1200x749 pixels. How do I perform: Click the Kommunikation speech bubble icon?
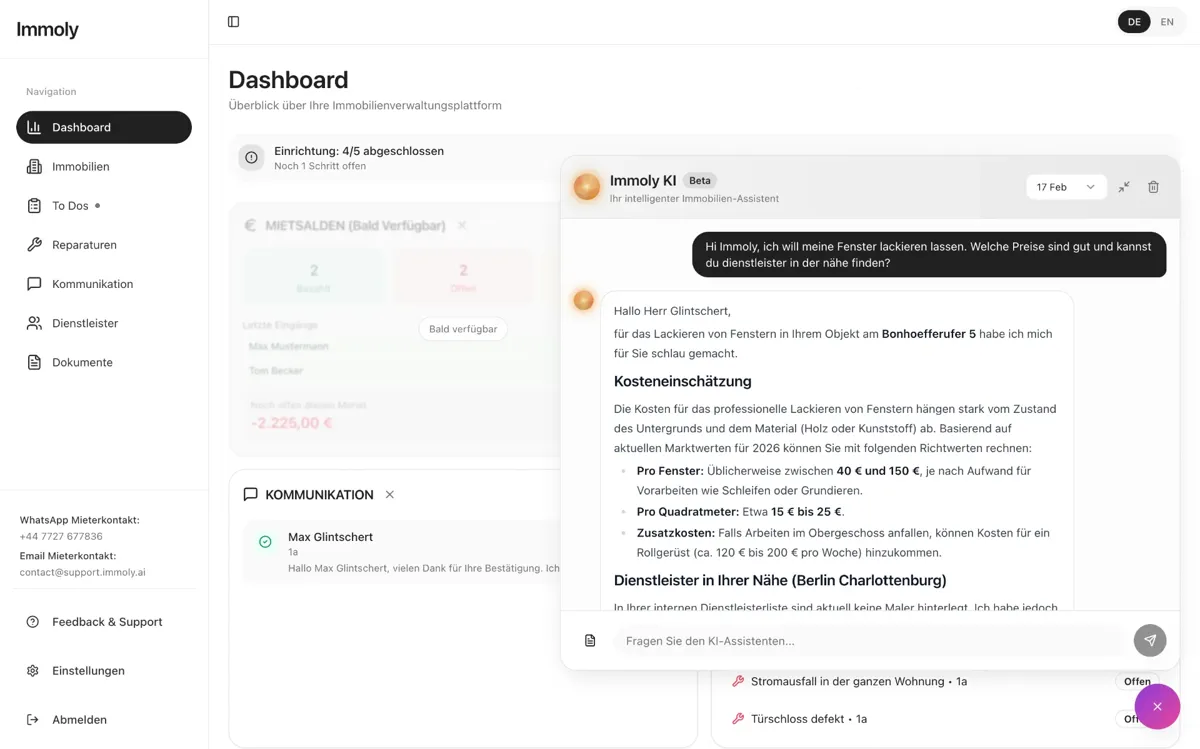(34, 284)
